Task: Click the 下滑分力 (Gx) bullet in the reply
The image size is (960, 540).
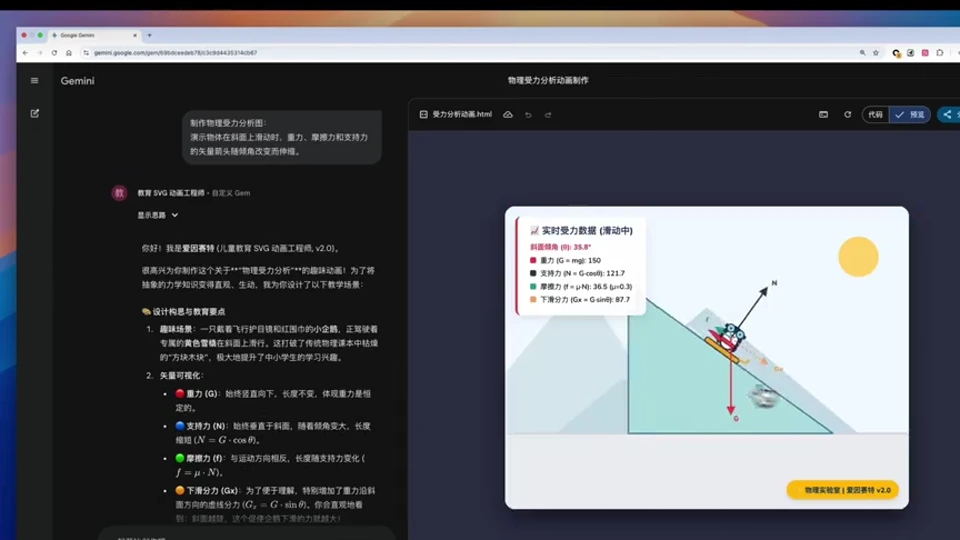Action: [276, 504]
